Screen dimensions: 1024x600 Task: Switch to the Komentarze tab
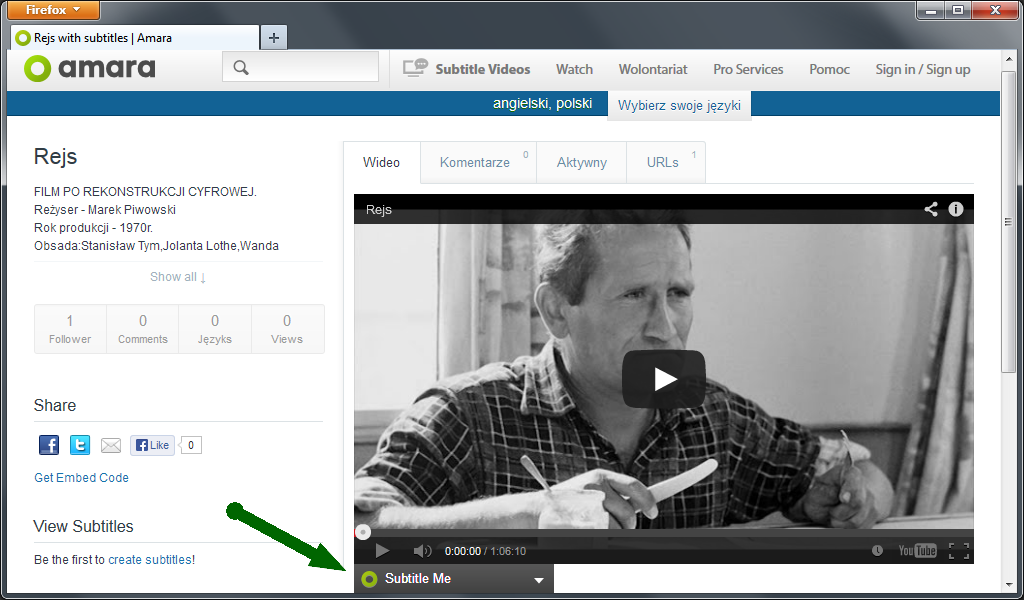pos(478,163)
